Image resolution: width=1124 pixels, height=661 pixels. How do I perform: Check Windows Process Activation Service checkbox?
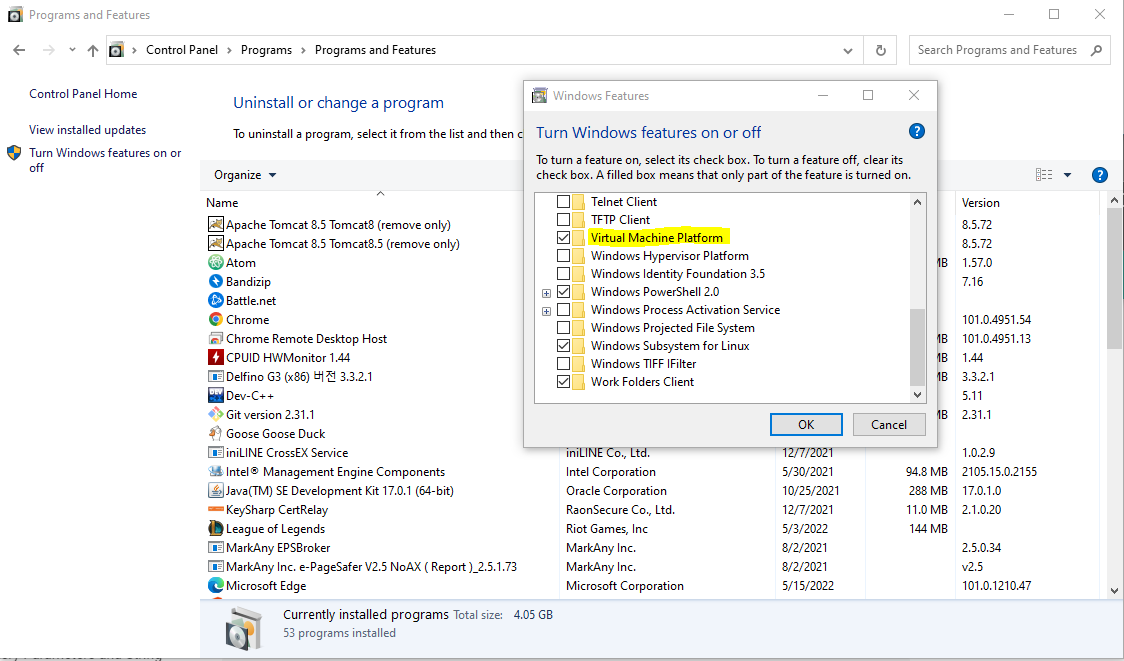tap(563, 310)
